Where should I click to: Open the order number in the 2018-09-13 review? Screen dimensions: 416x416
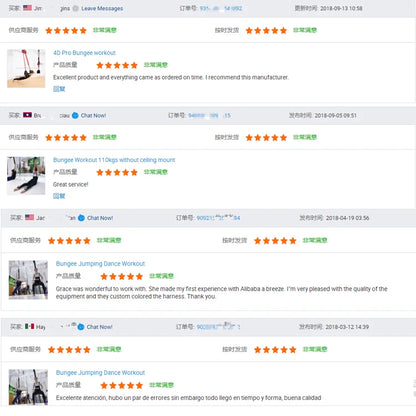pos(221,8)
